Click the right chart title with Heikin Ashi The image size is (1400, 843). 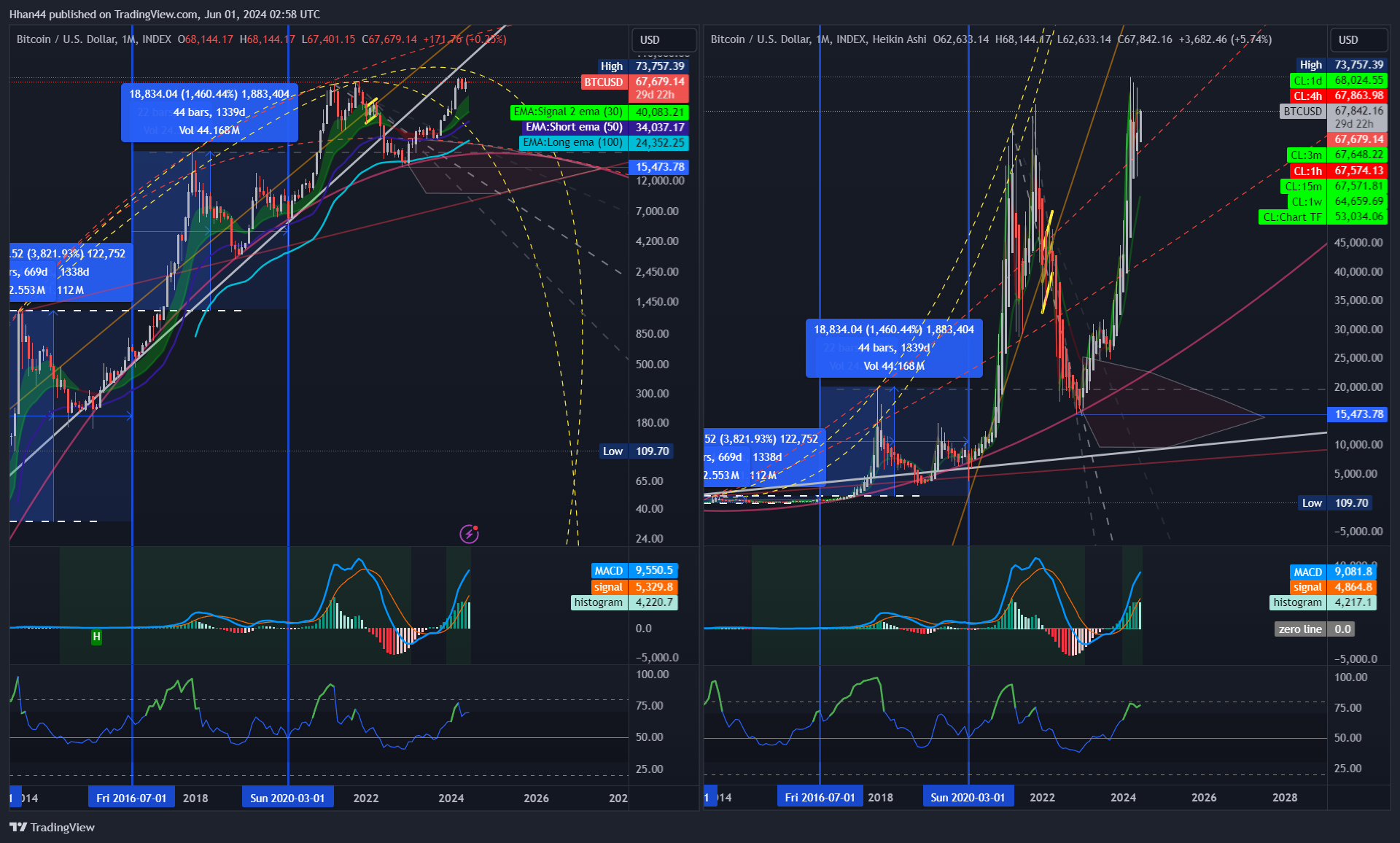[818, 39]
